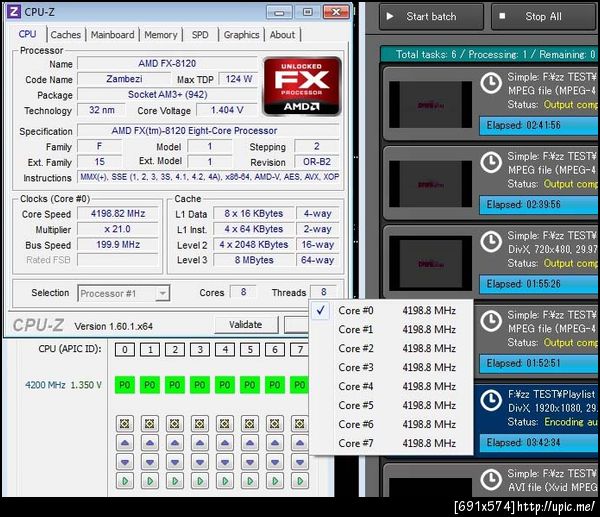Open the About tab in CPU-Z
This screenshot has height=517, width=600.
282,35
